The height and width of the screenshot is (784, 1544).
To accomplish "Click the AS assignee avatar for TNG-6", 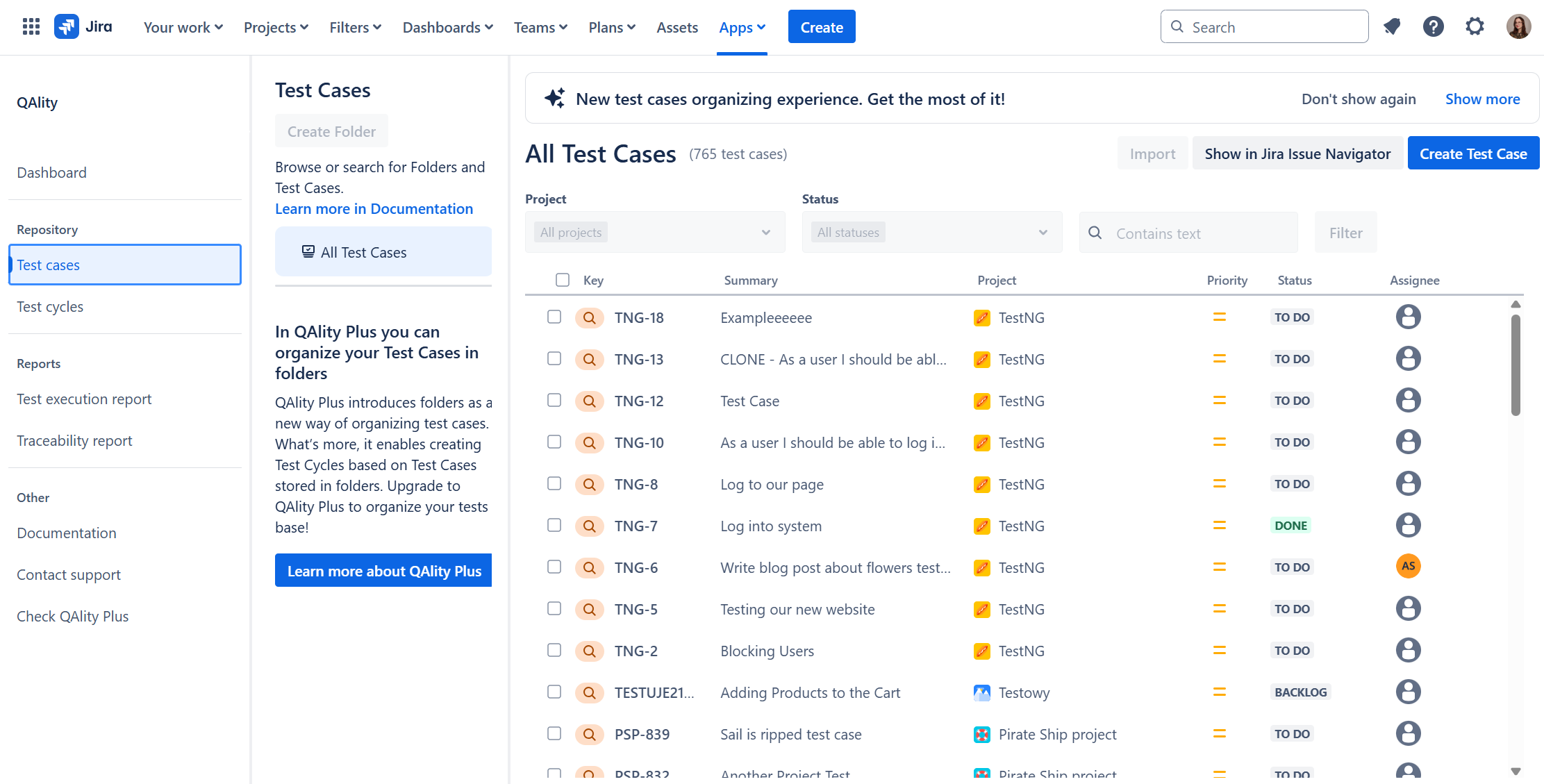I will tap(1409, 566).
